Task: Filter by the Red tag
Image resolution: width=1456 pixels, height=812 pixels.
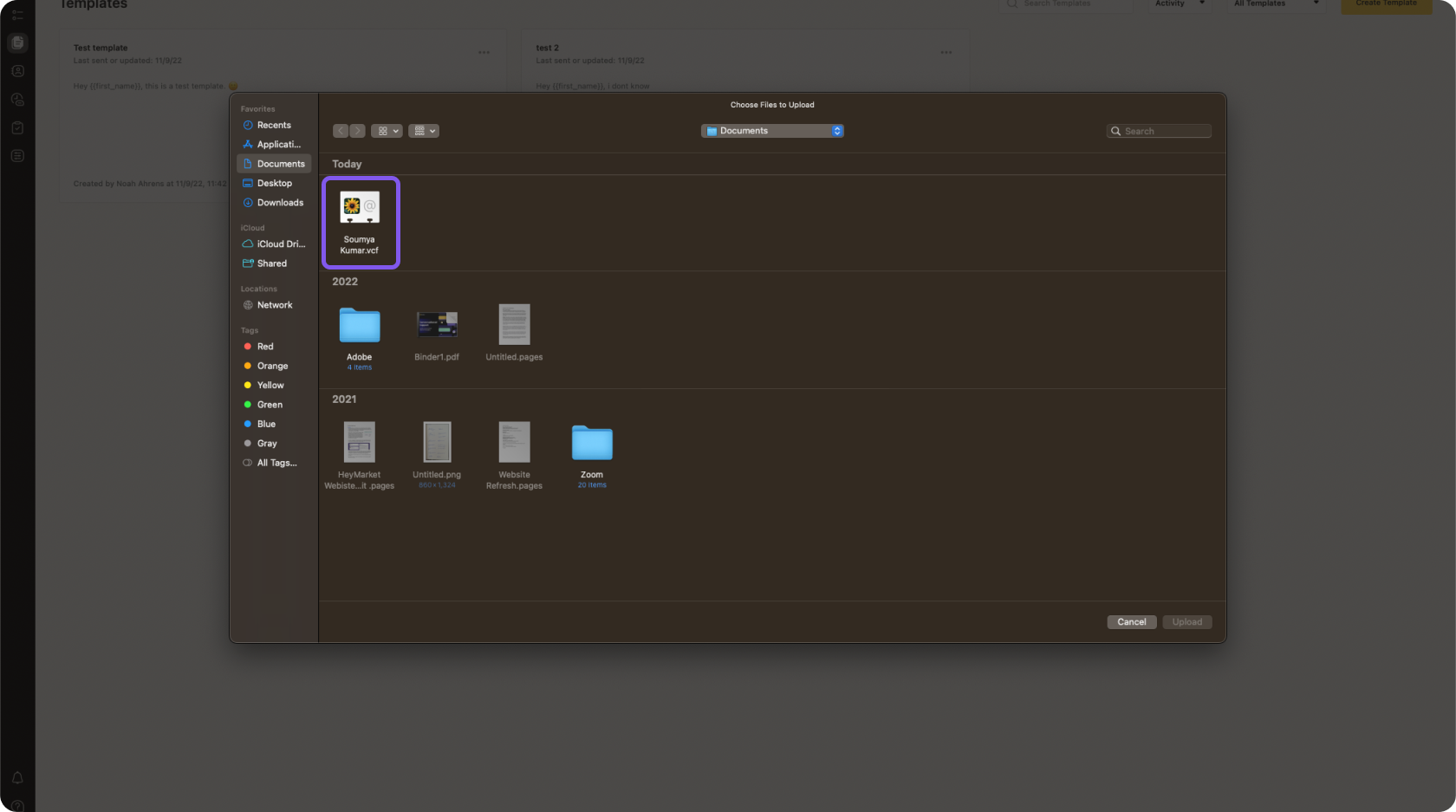Action: tap(264, 347)
